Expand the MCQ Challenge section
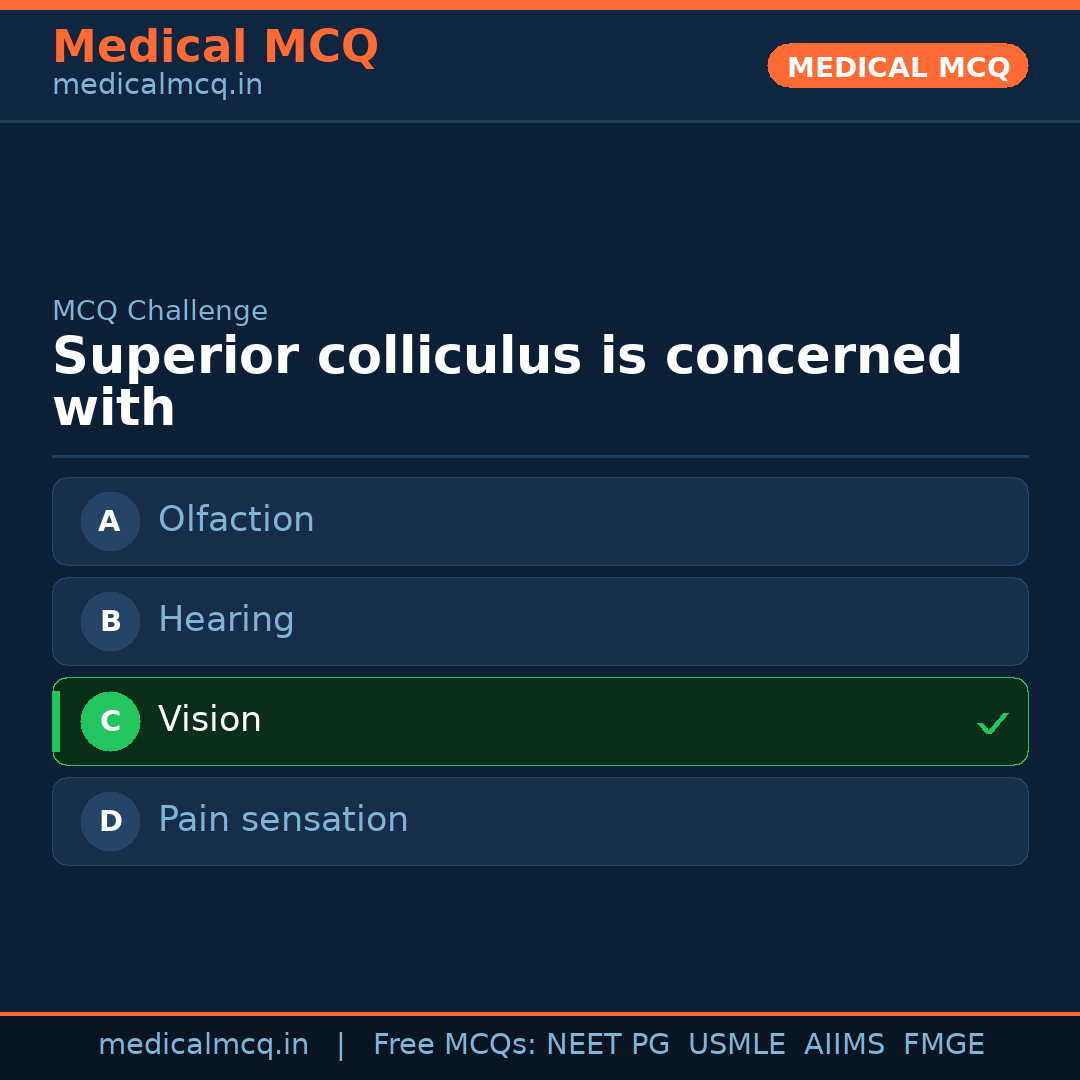This screenshot has height=1080, width=1080. [160, 311]
